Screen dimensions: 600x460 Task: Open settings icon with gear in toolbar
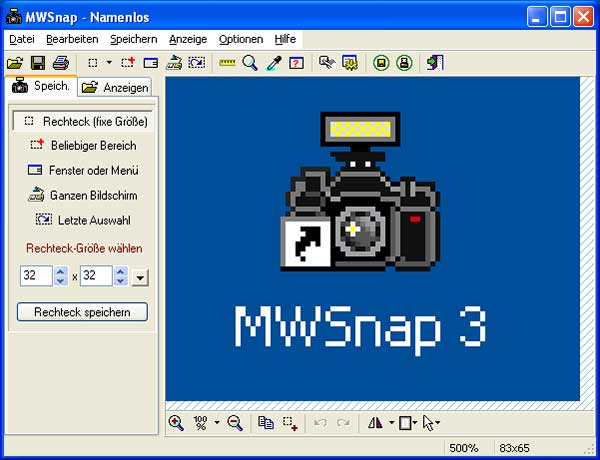(350, 63)
